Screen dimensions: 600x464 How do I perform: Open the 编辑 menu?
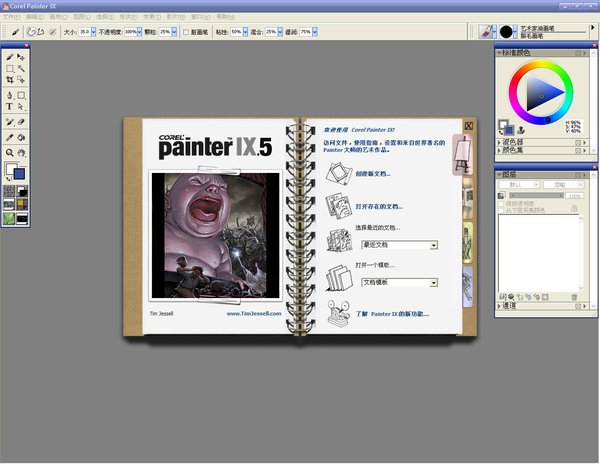click(34, 17)
